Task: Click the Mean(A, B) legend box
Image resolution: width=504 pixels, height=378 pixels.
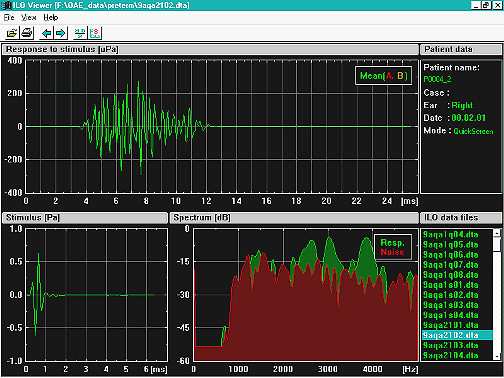Action: [383, 76]
